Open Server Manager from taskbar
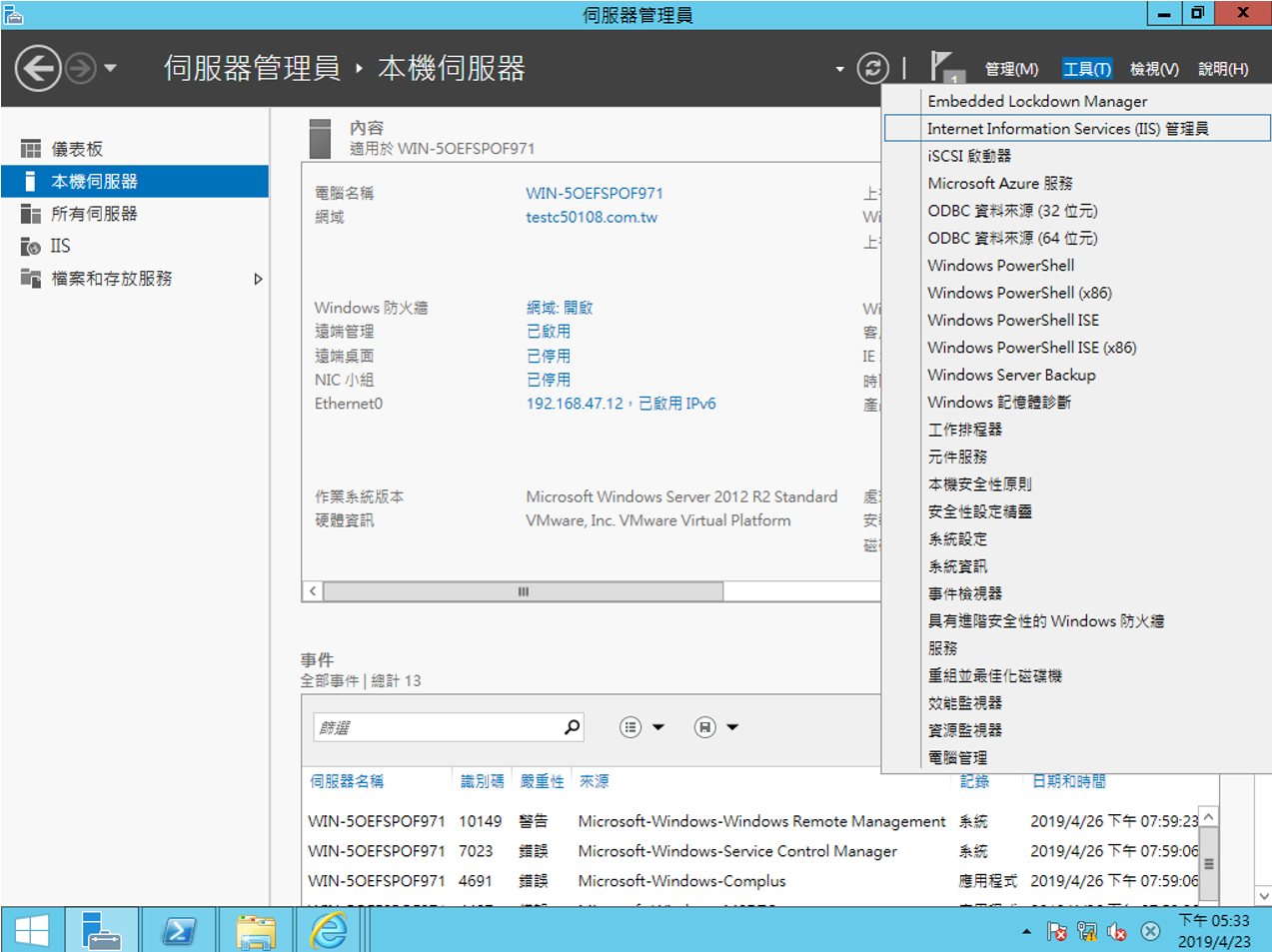 point(101,930)
